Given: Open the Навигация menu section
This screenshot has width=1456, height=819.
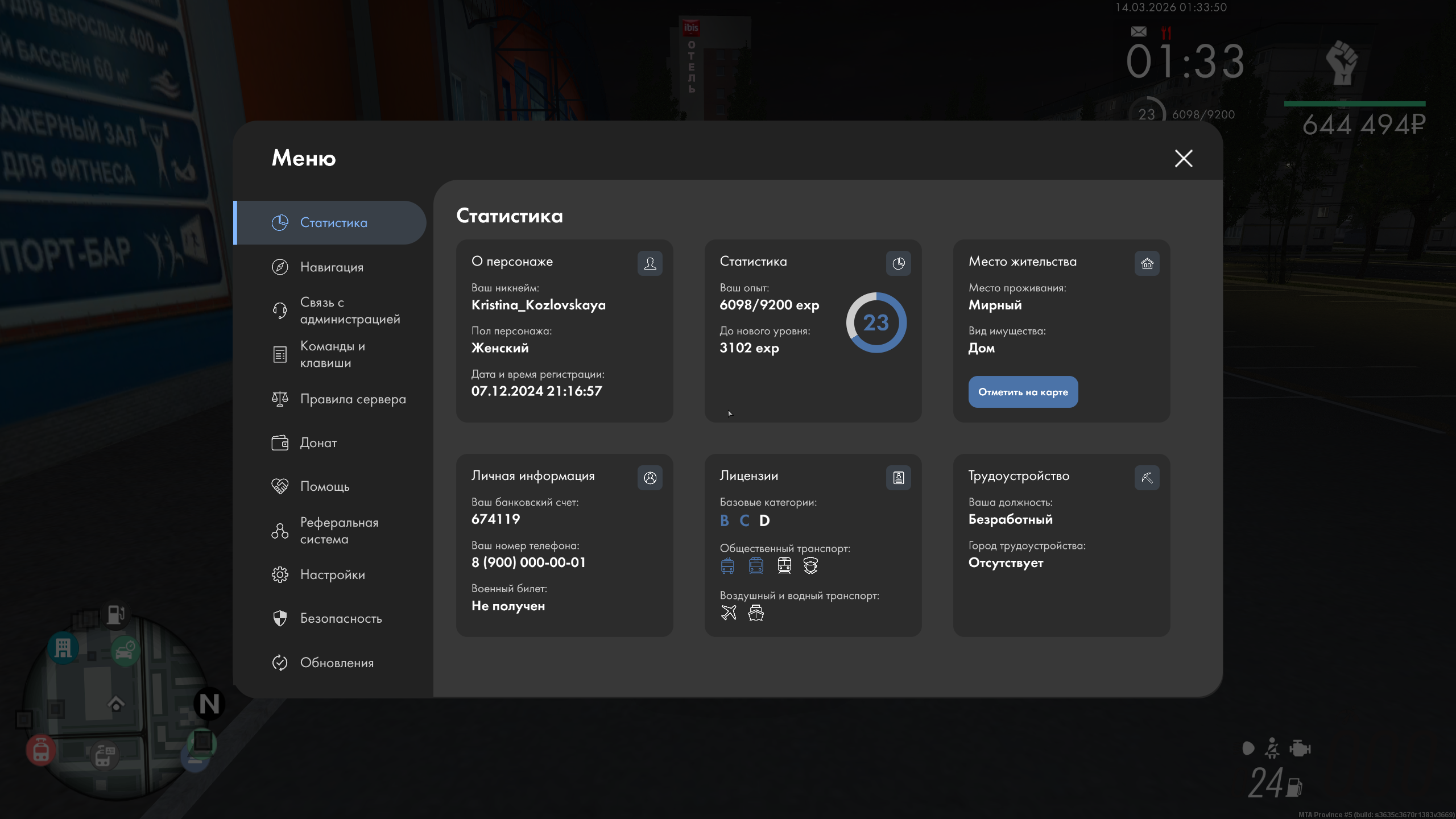Looking at the screenshot, I should 332,267.
